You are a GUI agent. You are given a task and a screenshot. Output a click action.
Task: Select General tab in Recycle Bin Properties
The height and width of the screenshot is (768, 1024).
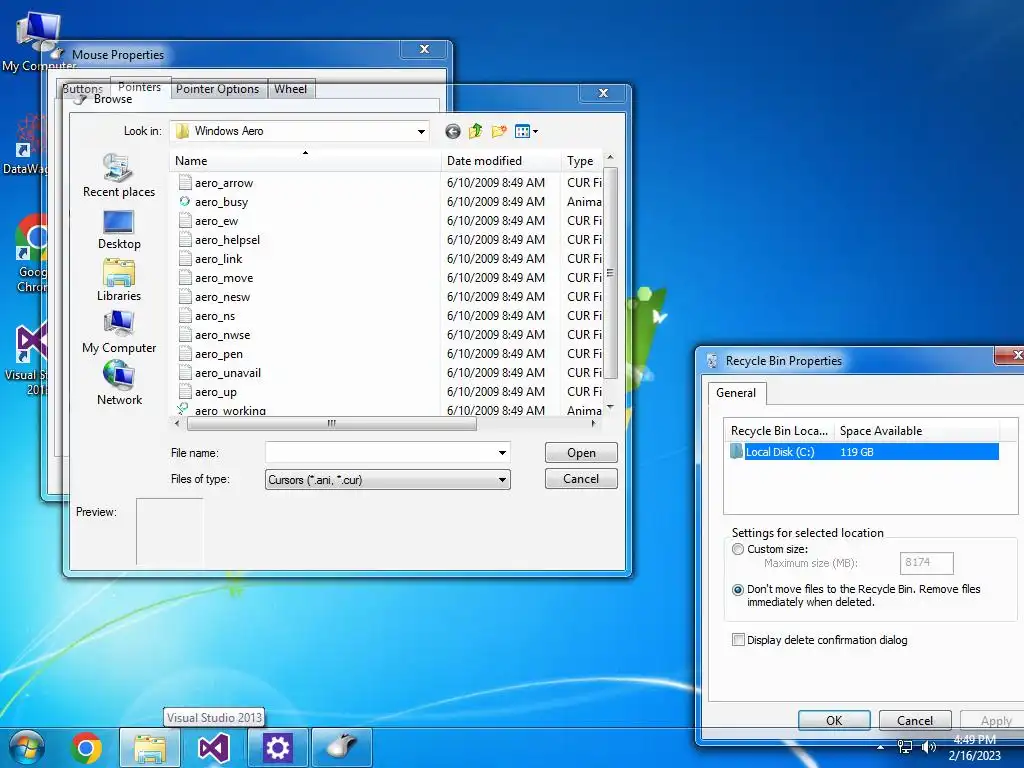[736, 392]
